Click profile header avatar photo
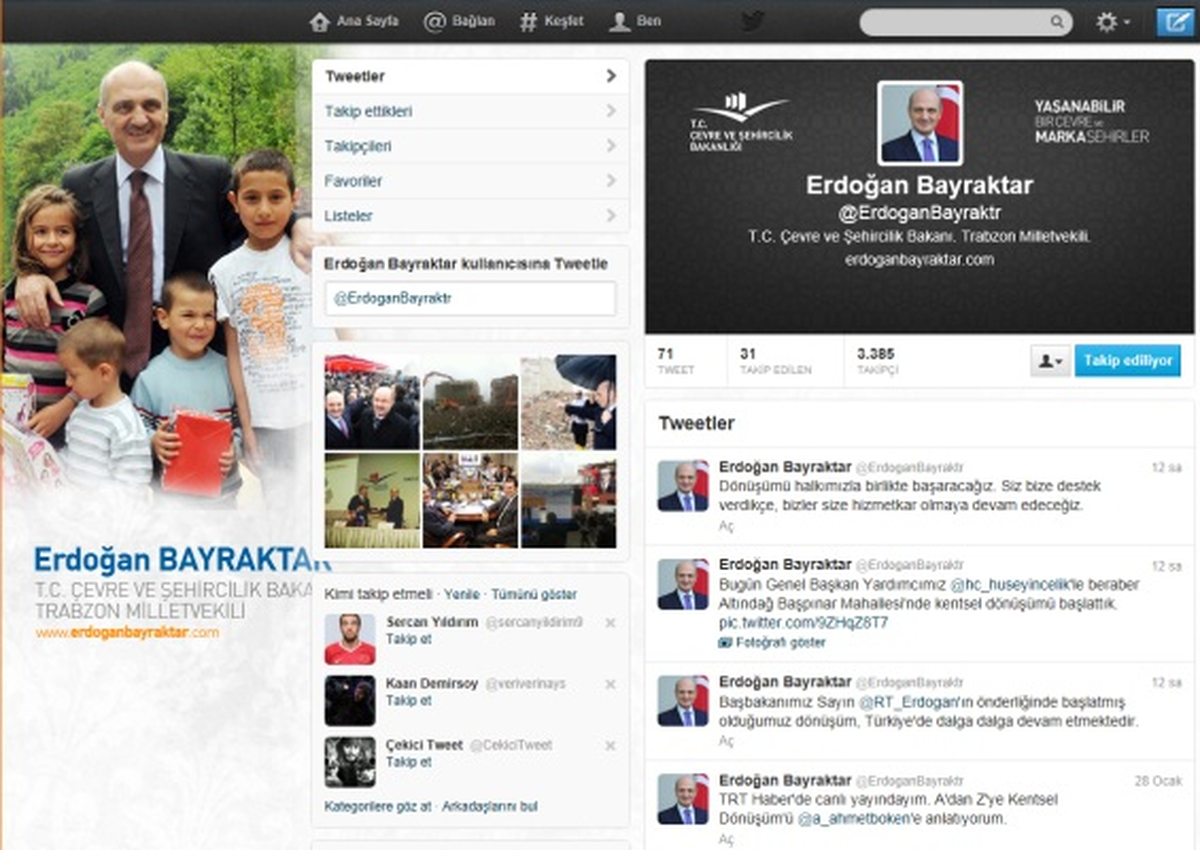The width and height of the screenshot is (1200, 850). [920, 123]
